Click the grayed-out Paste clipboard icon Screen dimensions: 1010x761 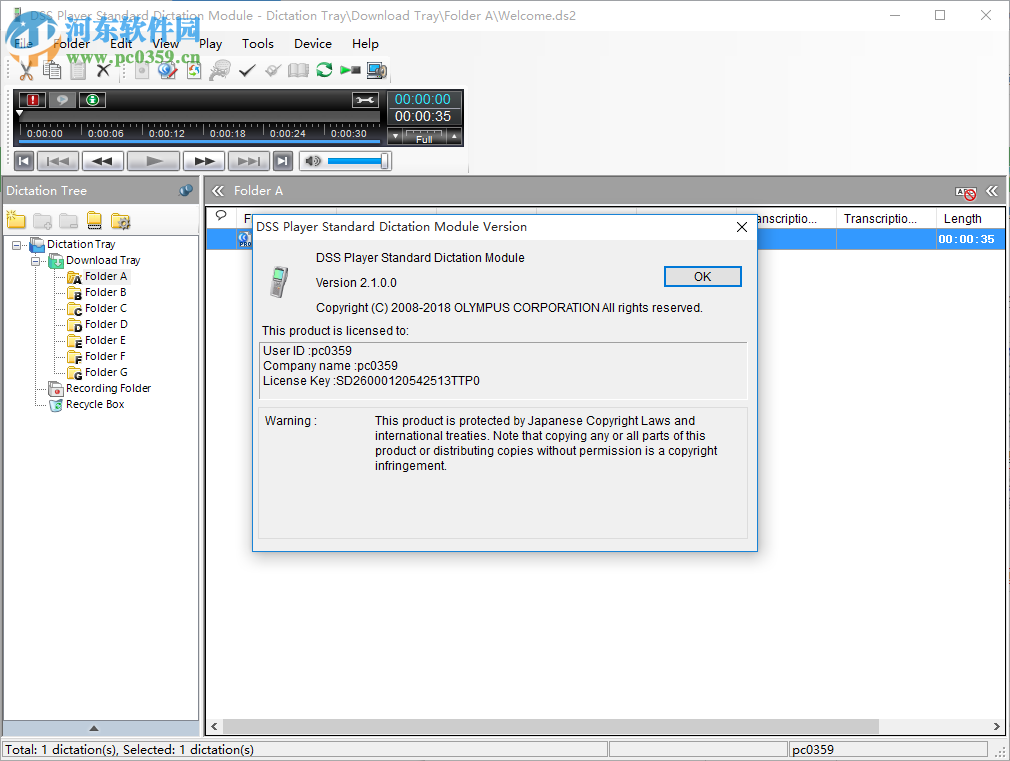pyautogui.click(x=78, y=70)
